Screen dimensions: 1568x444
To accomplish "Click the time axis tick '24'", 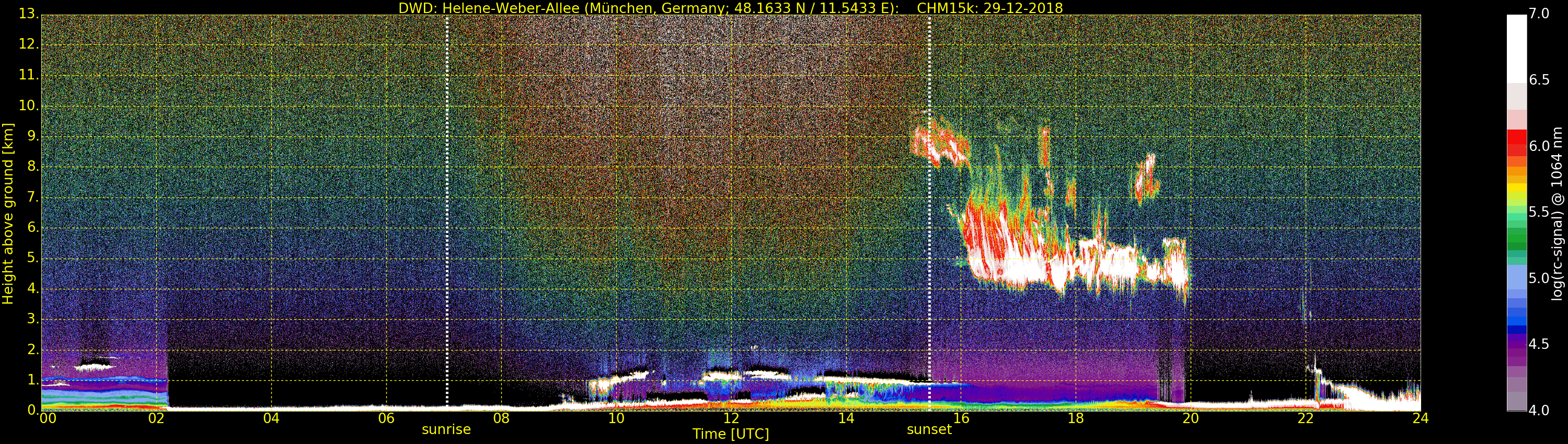I will (1421, 418).
